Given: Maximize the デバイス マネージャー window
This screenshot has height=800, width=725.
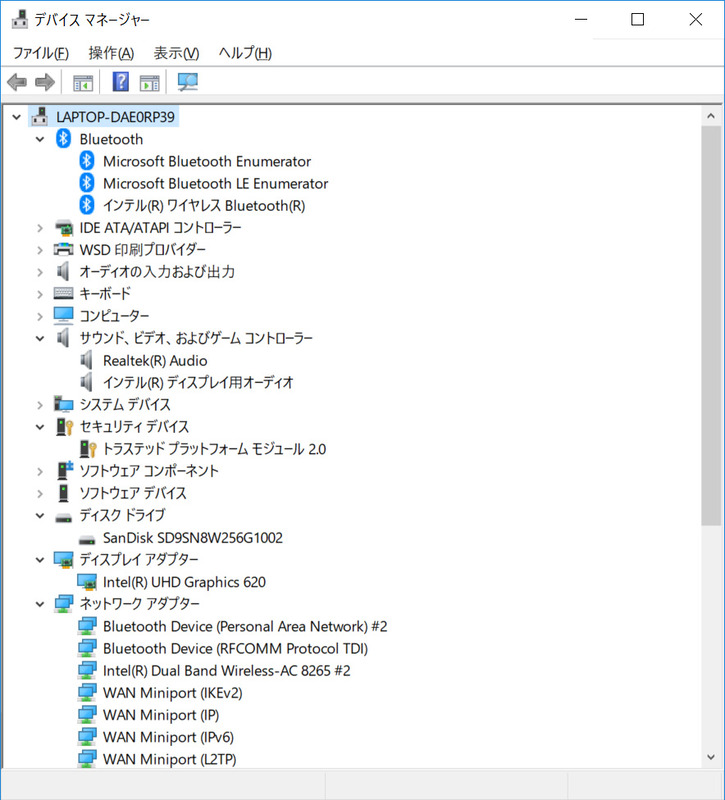Looking at the screenshot, I should (637, 19).
